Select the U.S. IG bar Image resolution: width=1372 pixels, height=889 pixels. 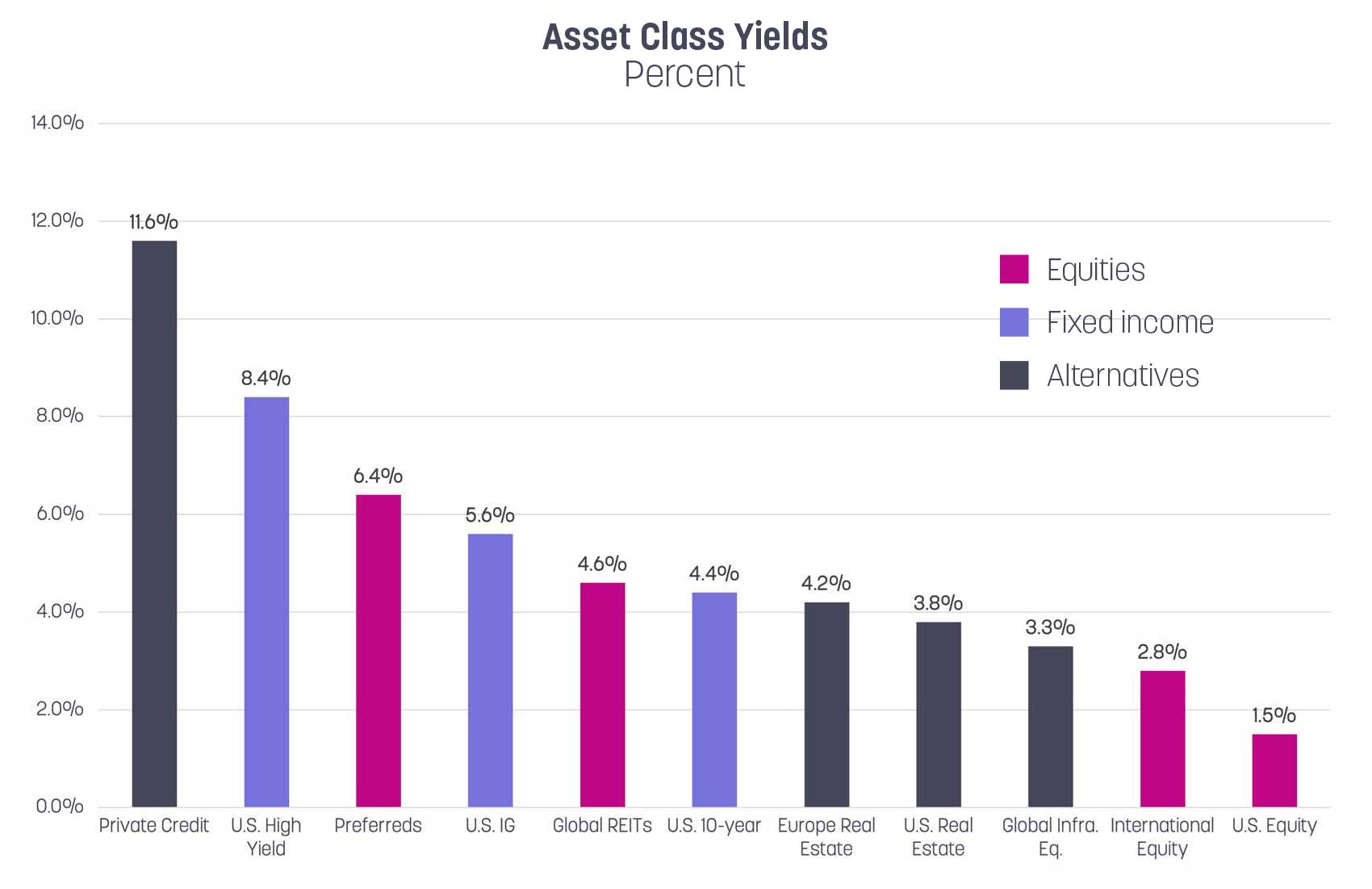point(490,670)
